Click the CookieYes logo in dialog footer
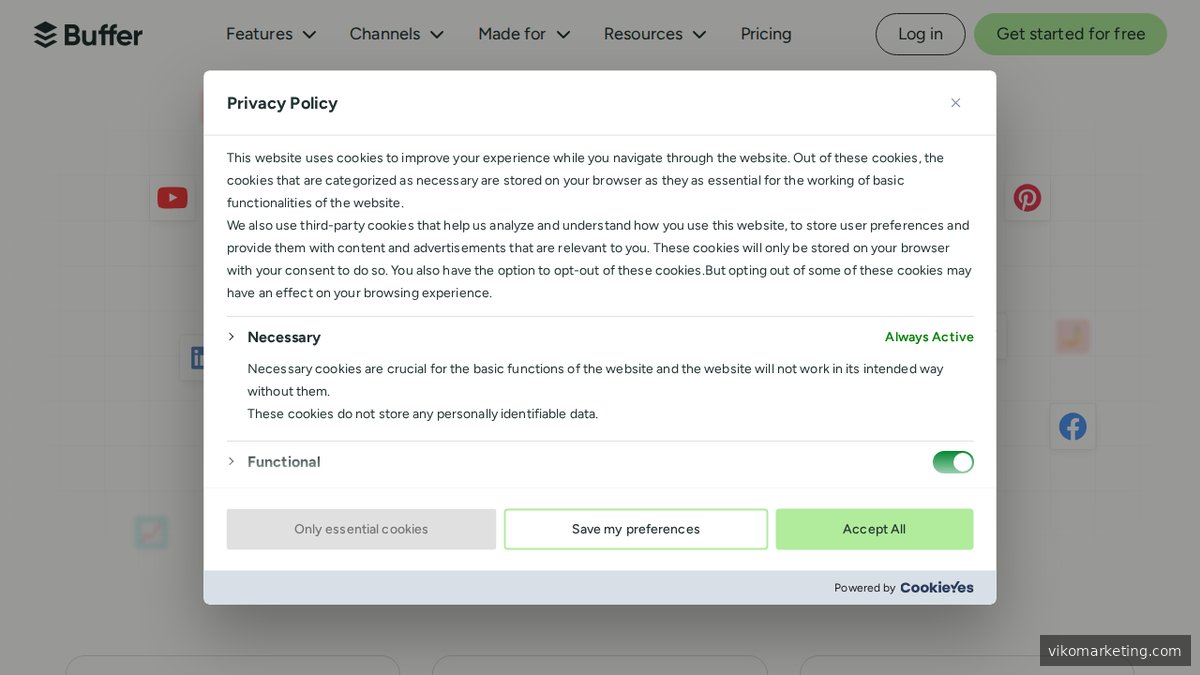 pos(936,588)
